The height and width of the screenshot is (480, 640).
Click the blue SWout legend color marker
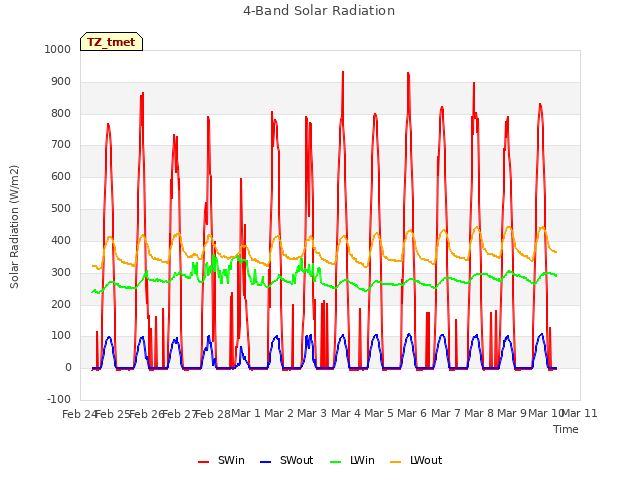[265, 462]
